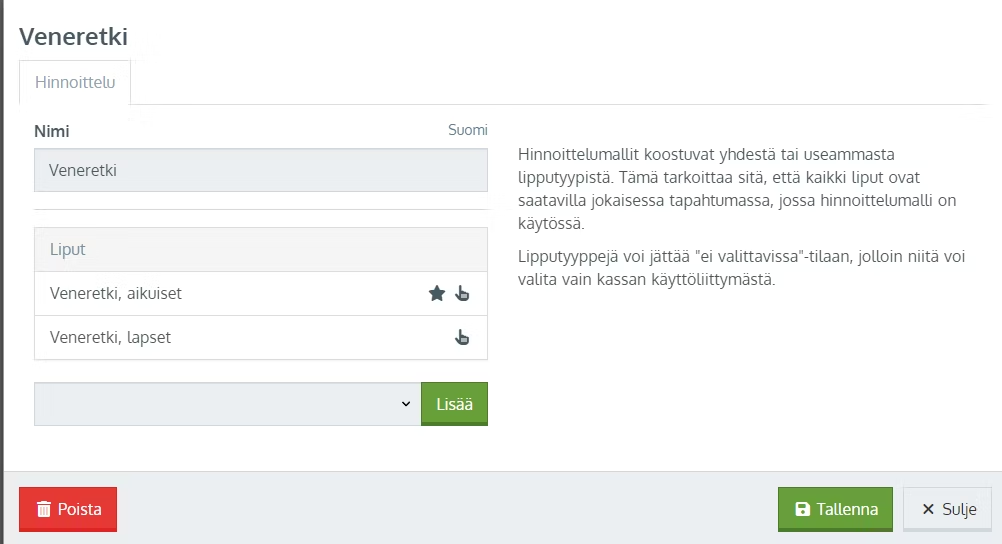The height and width of the screenshot is (544, 1002).
Task: Click the floppy disk save icon
Action: click(802, 509)
